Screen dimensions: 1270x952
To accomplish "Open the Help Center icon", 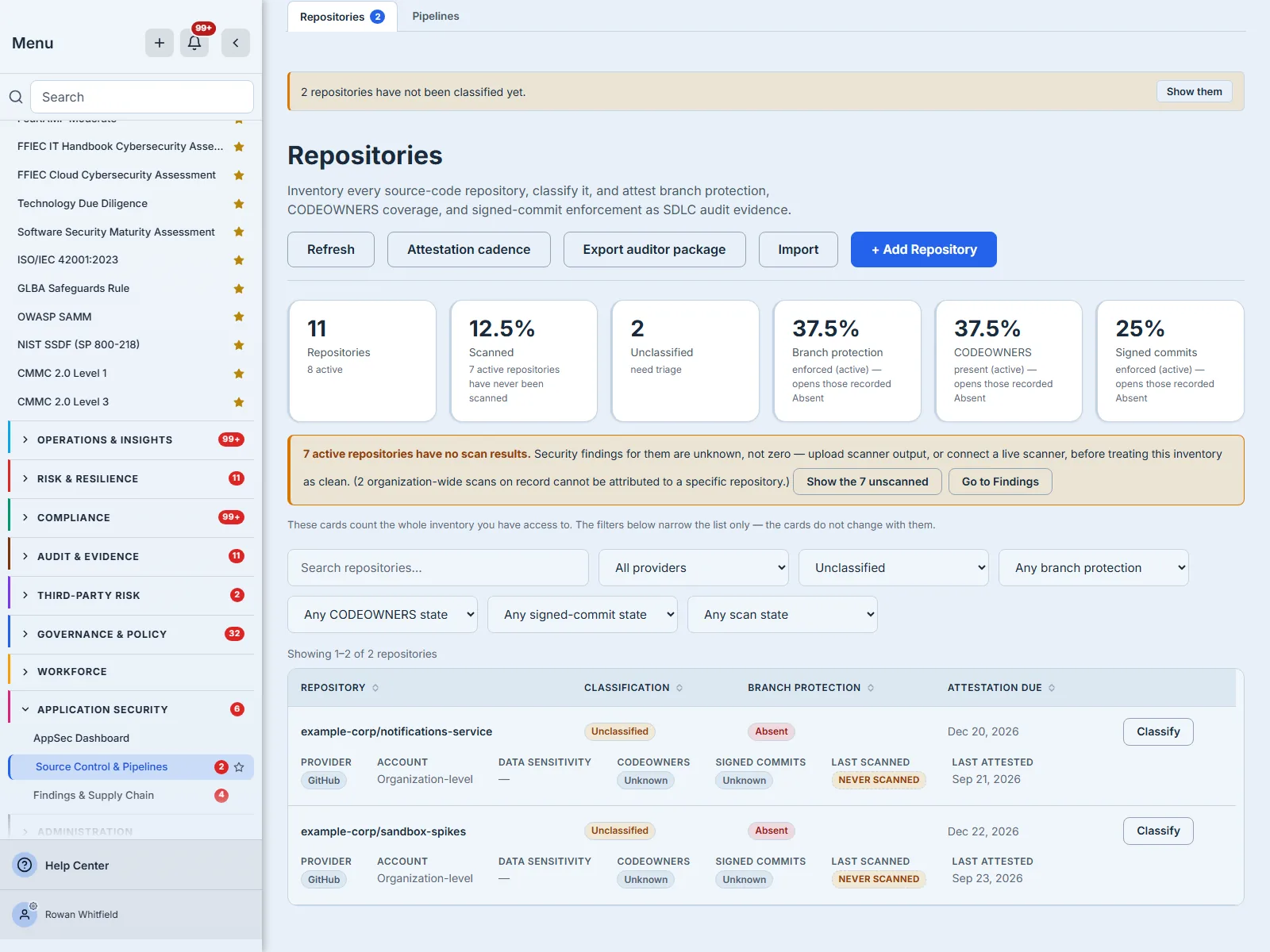I will tap(25, 865).
